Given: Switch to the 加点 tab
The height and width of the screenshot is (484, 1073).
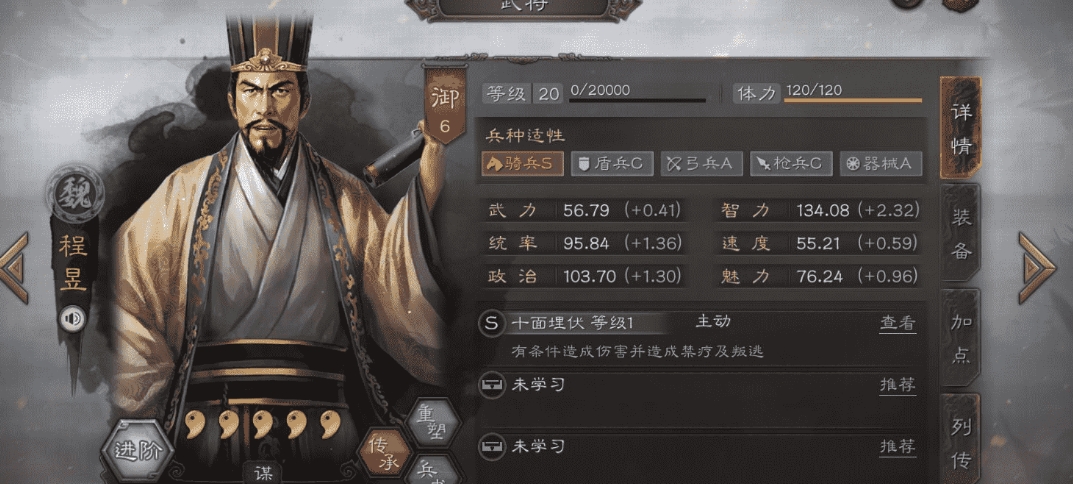Looking at the screenshot, I should coord(961,338).
